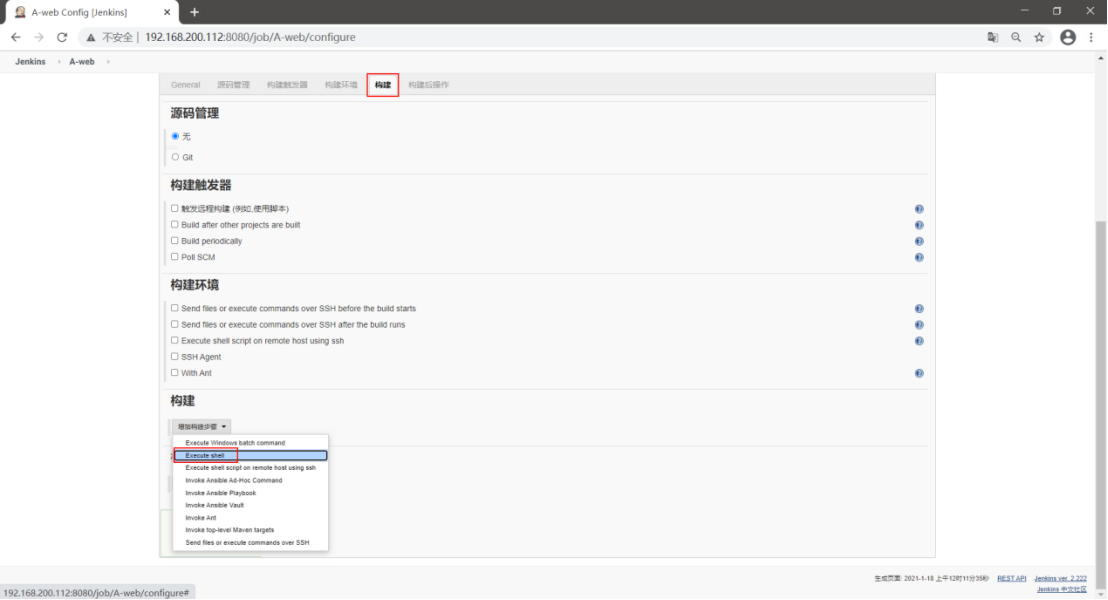Choose Invoke Ansible Vault

coord(250,505)
